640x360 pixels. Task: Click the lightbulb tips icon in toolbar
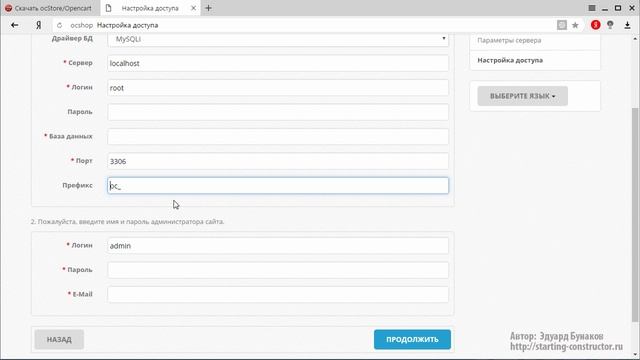coord(610,25)
